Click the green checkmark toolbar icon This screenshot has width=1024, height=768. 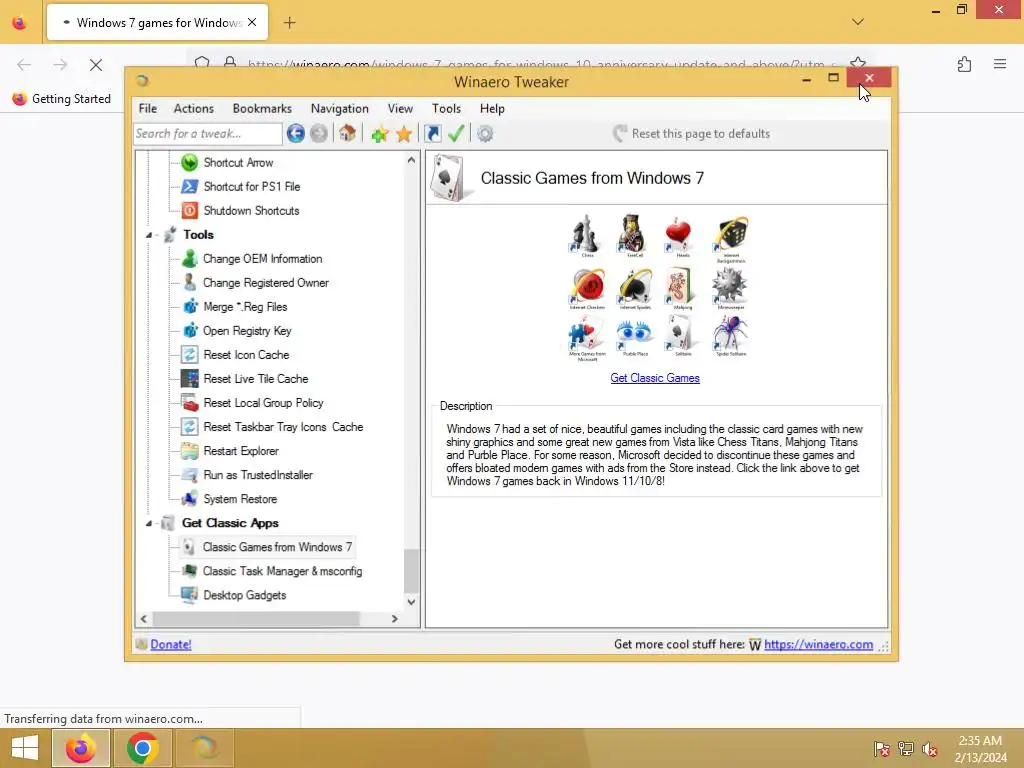[456, 134]
